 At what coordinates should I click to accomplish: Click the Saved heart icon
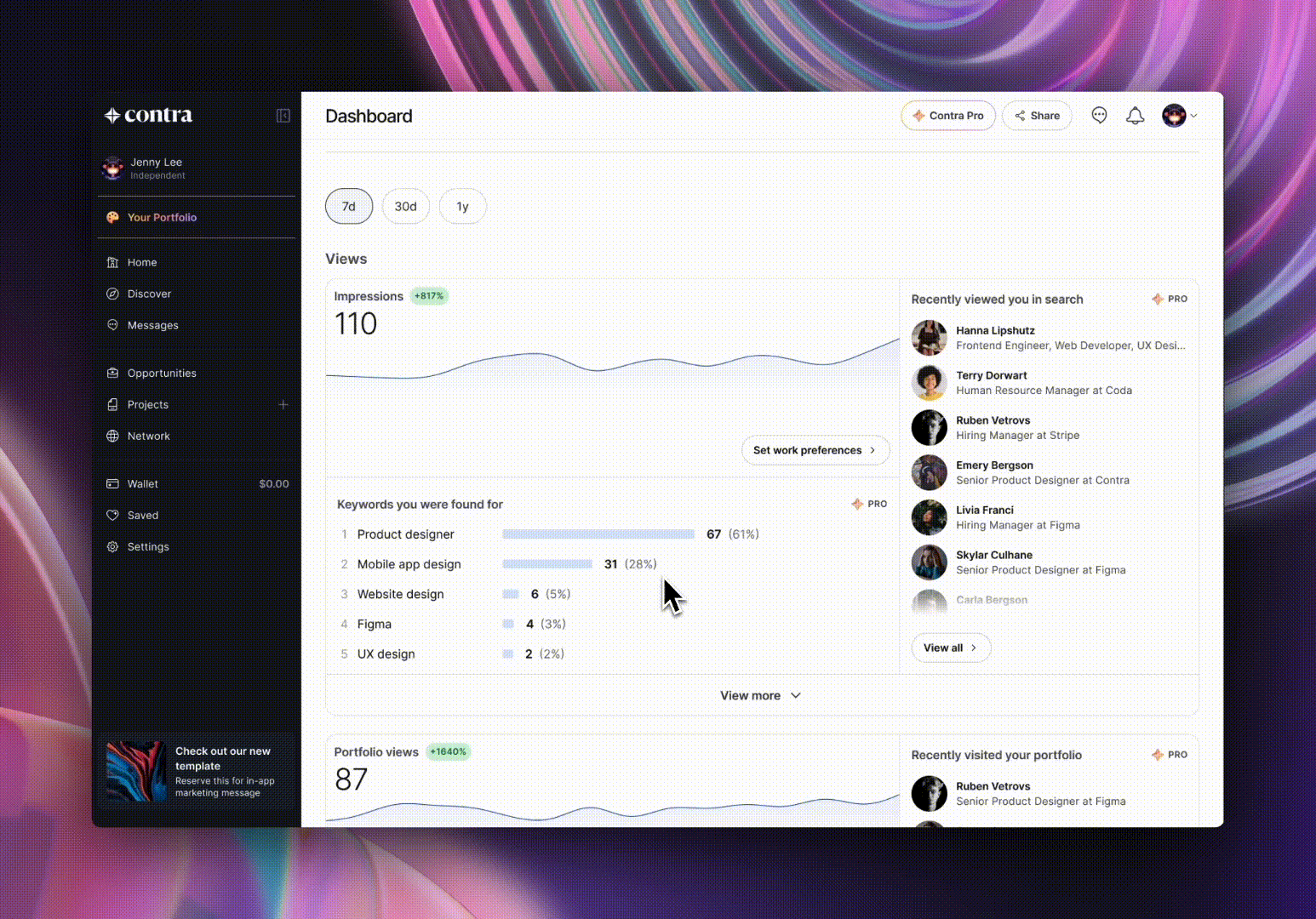[x=112, y=516]
